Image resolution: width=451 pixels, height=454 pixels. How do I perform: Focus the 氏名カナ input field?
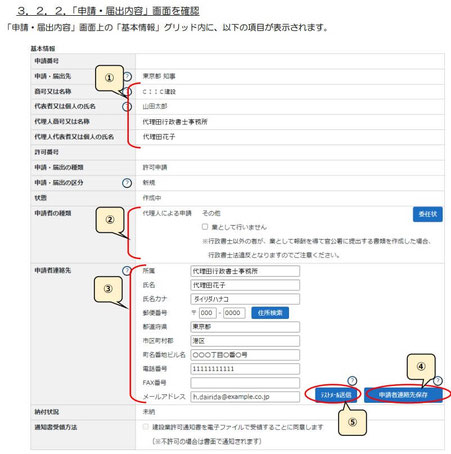(x=245, y=299)
